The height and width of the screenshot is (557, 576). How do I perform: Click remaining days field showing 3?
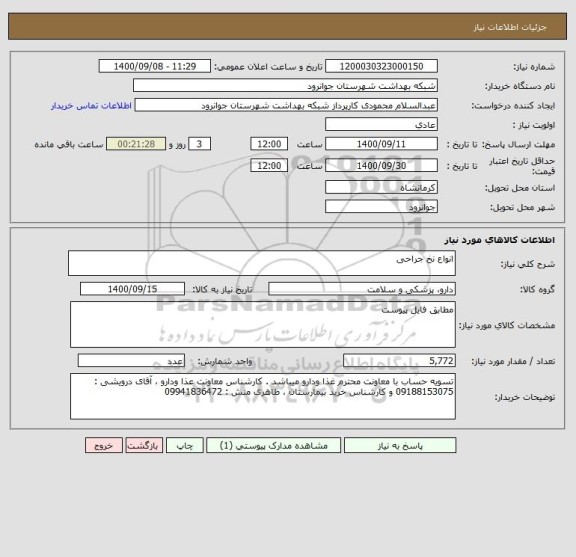pos(199,144)
